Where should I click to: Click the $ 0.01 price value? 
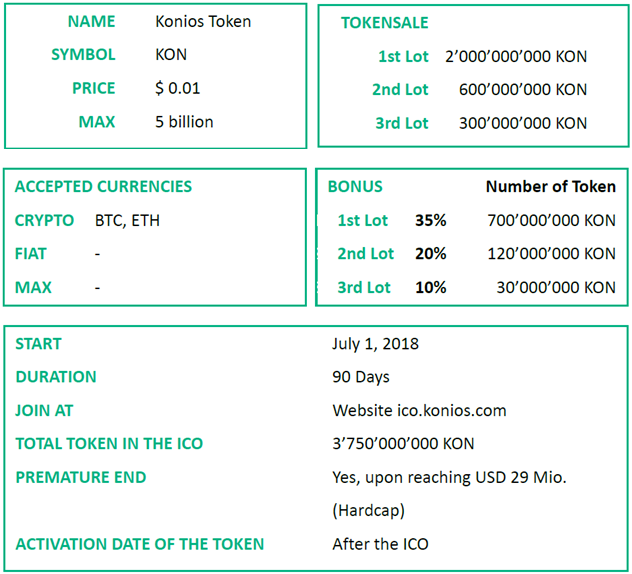pyautogui.click(x=178, y=88)
